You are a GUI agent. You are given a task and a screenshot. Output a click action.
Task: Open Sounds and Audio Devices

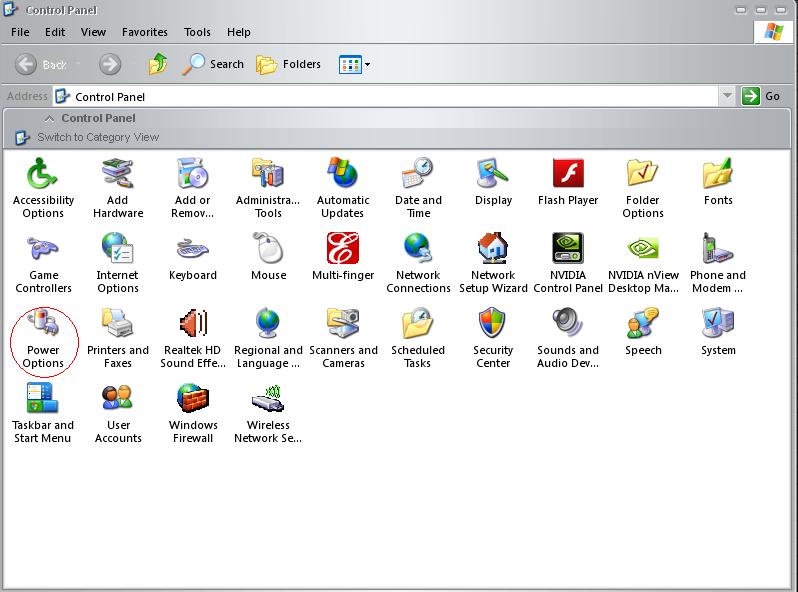pos(568,338)
